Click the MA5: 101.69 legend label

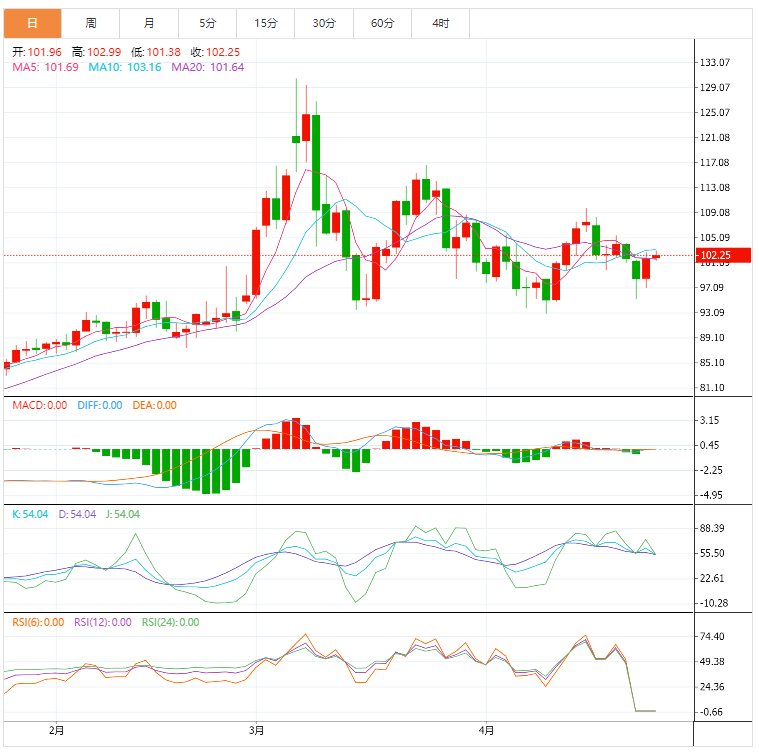(x=46, y=67)
